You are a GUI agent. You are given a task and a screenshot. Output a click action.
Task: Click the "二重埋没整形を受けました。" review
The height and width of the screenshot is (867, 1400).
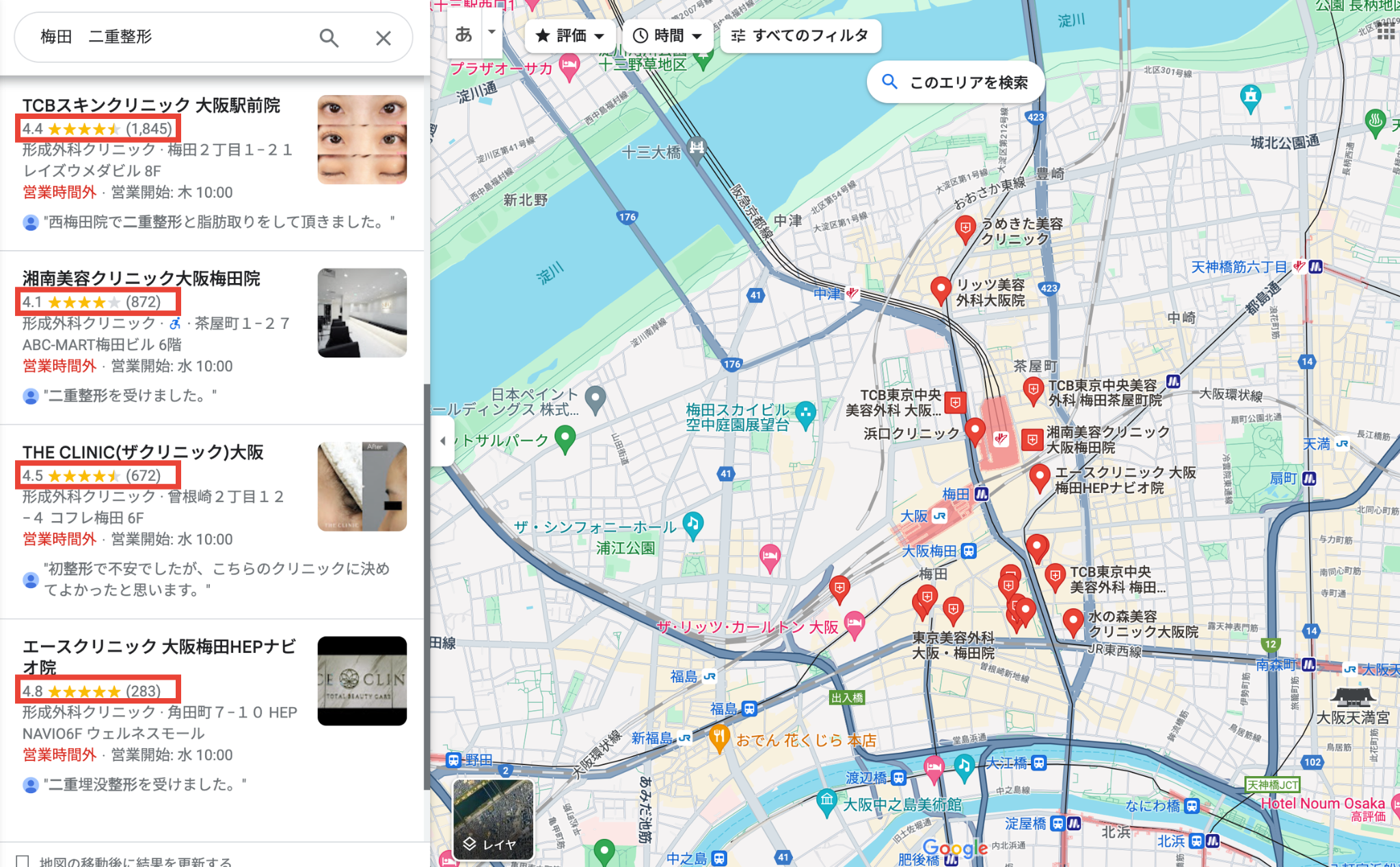pos(145,784)
